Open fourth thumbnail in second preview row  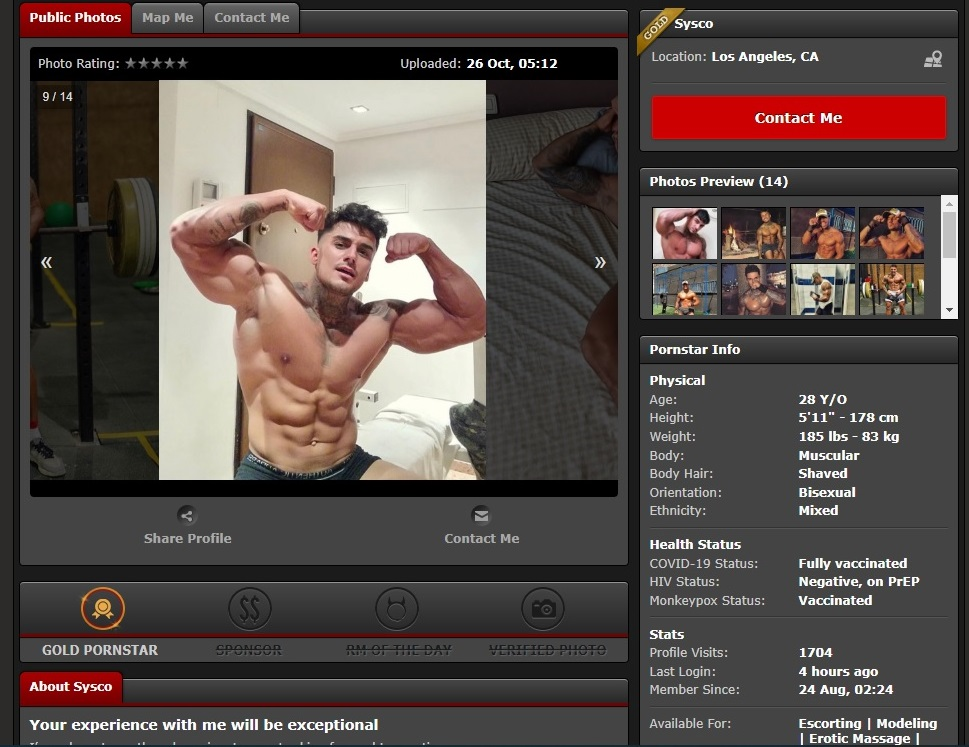(x=891, y=289)
